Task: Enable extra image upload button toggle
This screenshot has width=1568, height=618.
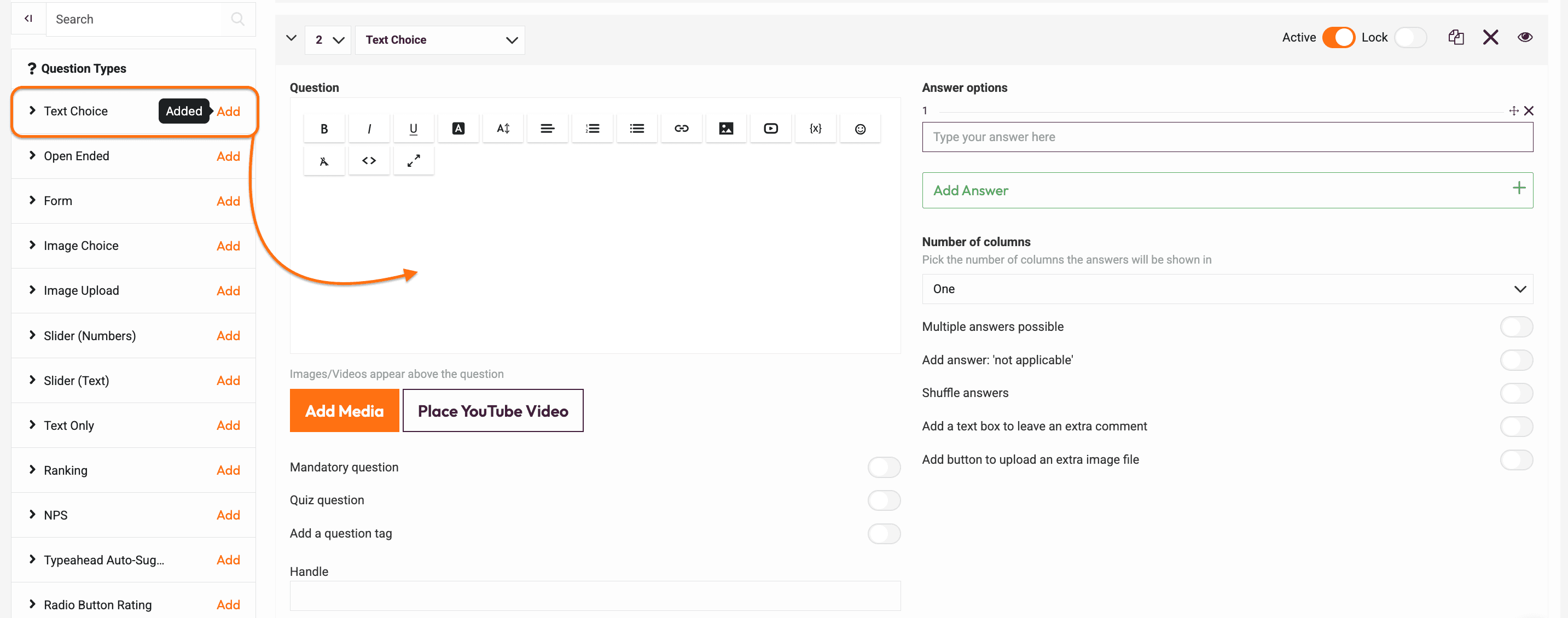Action: (x=1516, y=460)
